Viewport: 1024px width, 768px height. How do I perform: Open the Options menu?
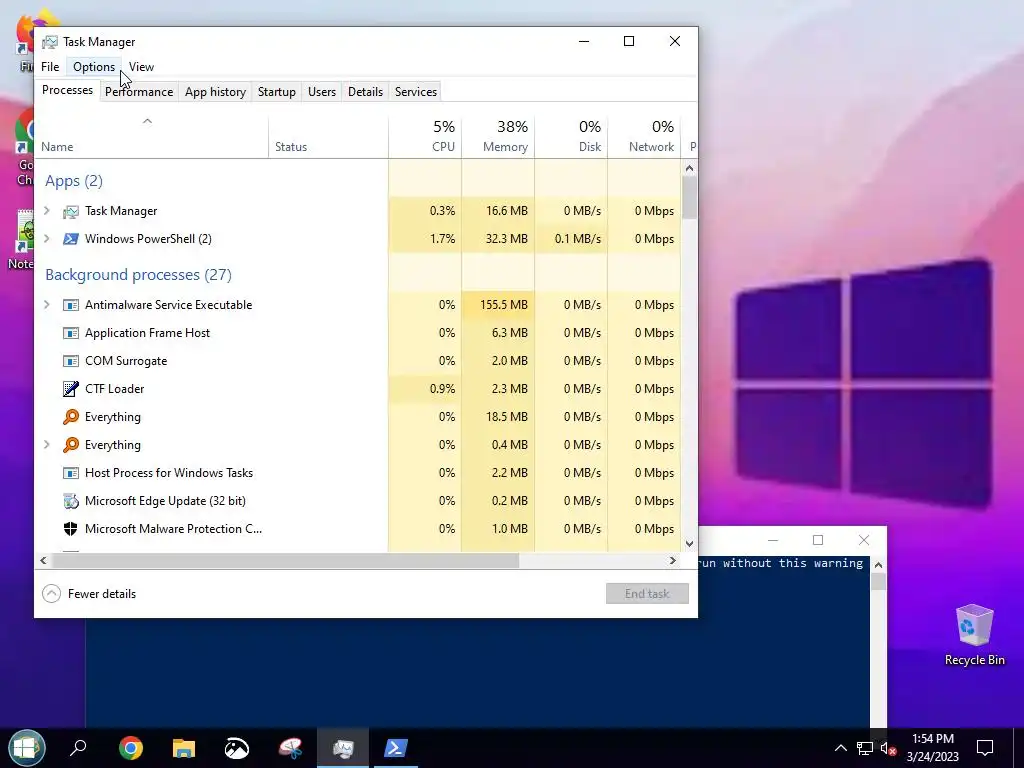click(93, 67)
